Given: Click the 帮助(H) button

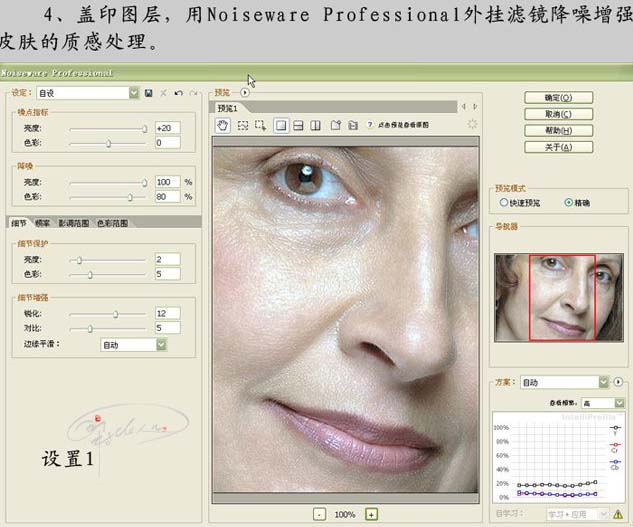Looking at the screenshot, I should point(559,130).
